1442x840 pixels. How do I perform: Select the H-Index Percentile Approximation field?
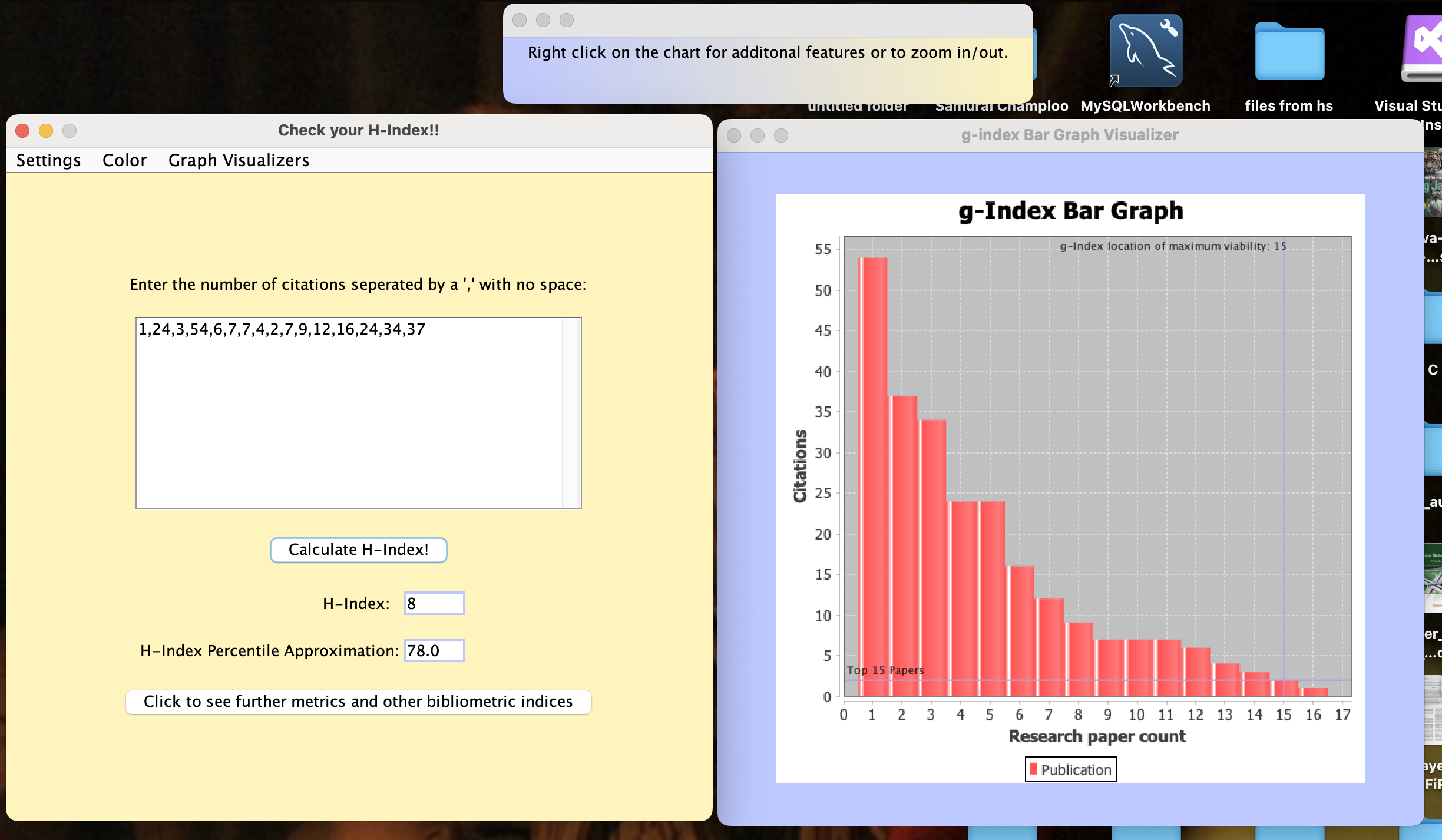pos(434,650)
